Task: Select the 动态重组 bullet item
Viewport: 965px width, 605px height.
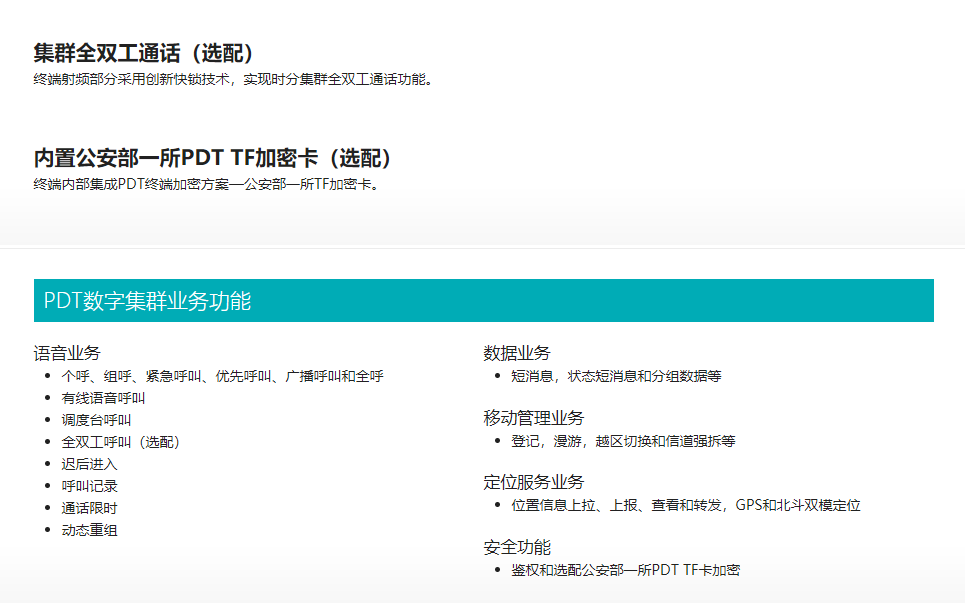Action: click(x=89, y=530)
